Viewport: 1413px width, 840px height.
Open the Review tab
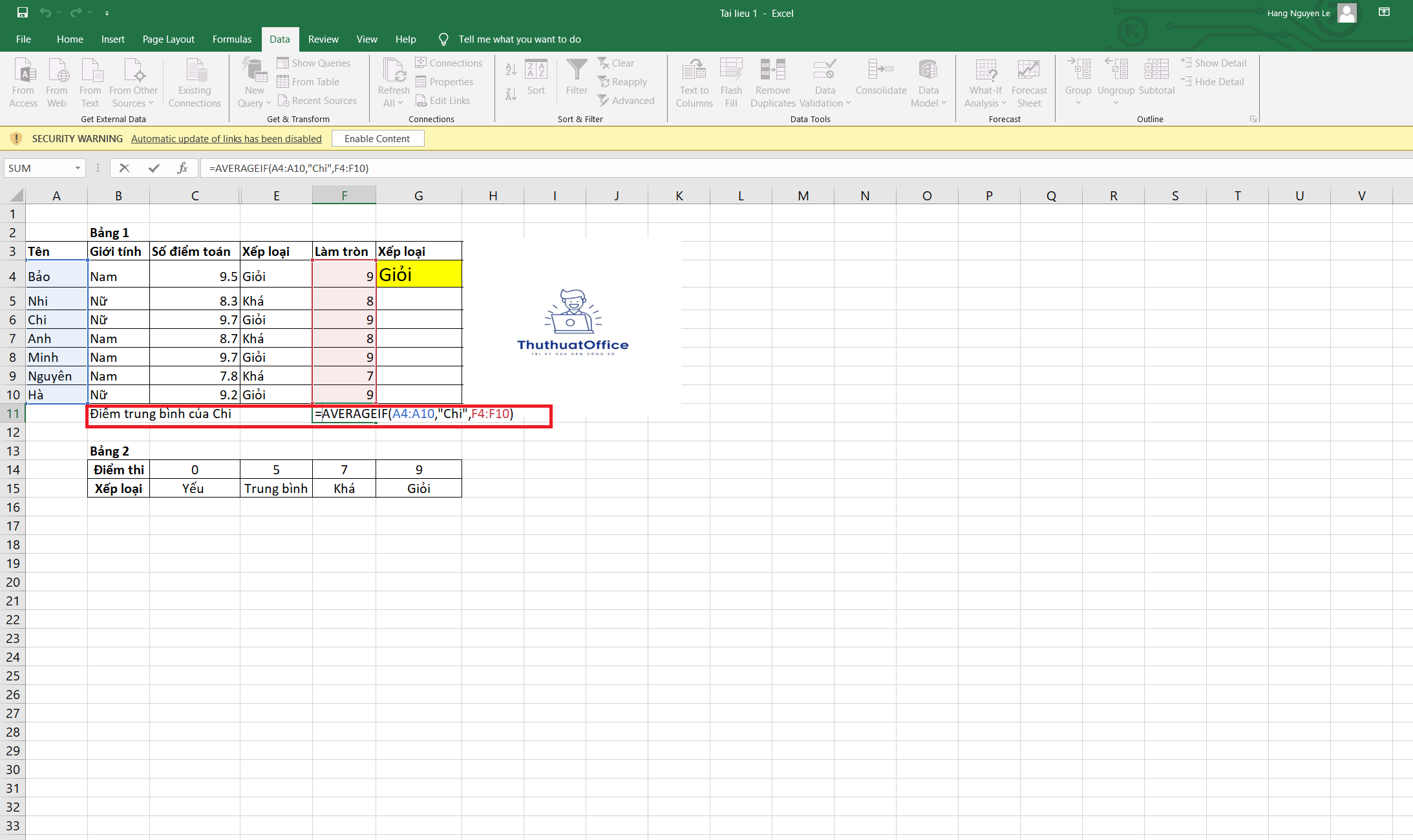tap(323, 39)
